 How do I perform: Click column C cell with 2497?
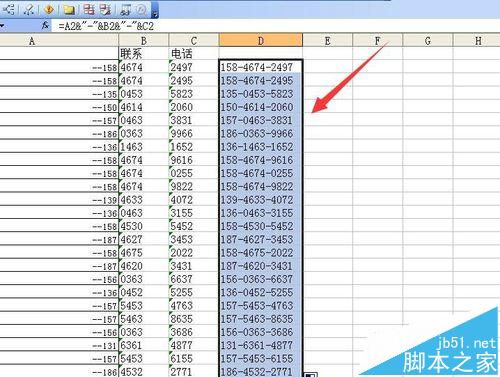[x=194, y=67]
